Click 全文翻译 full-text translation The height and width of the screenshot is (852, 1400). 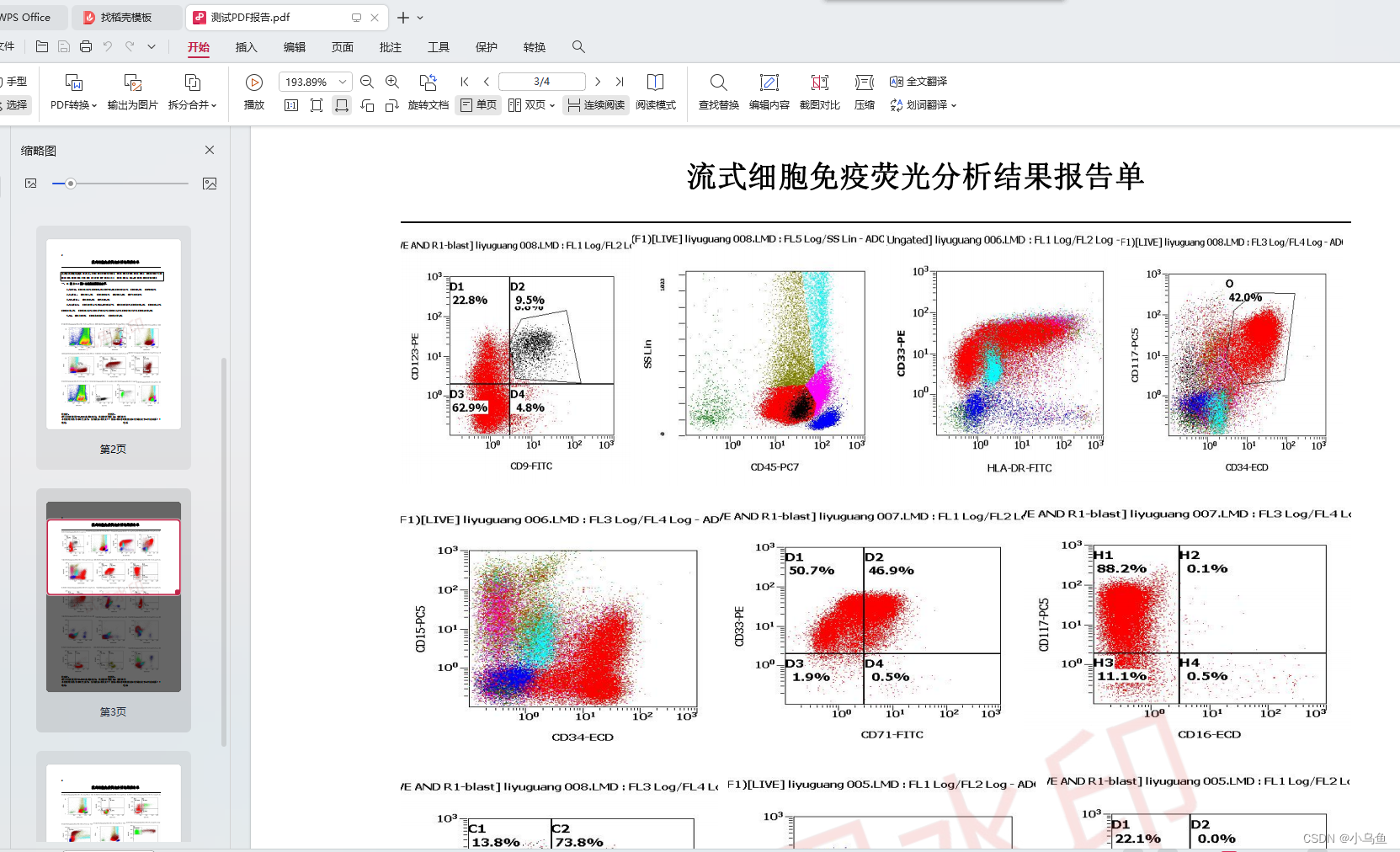[918, 82]
